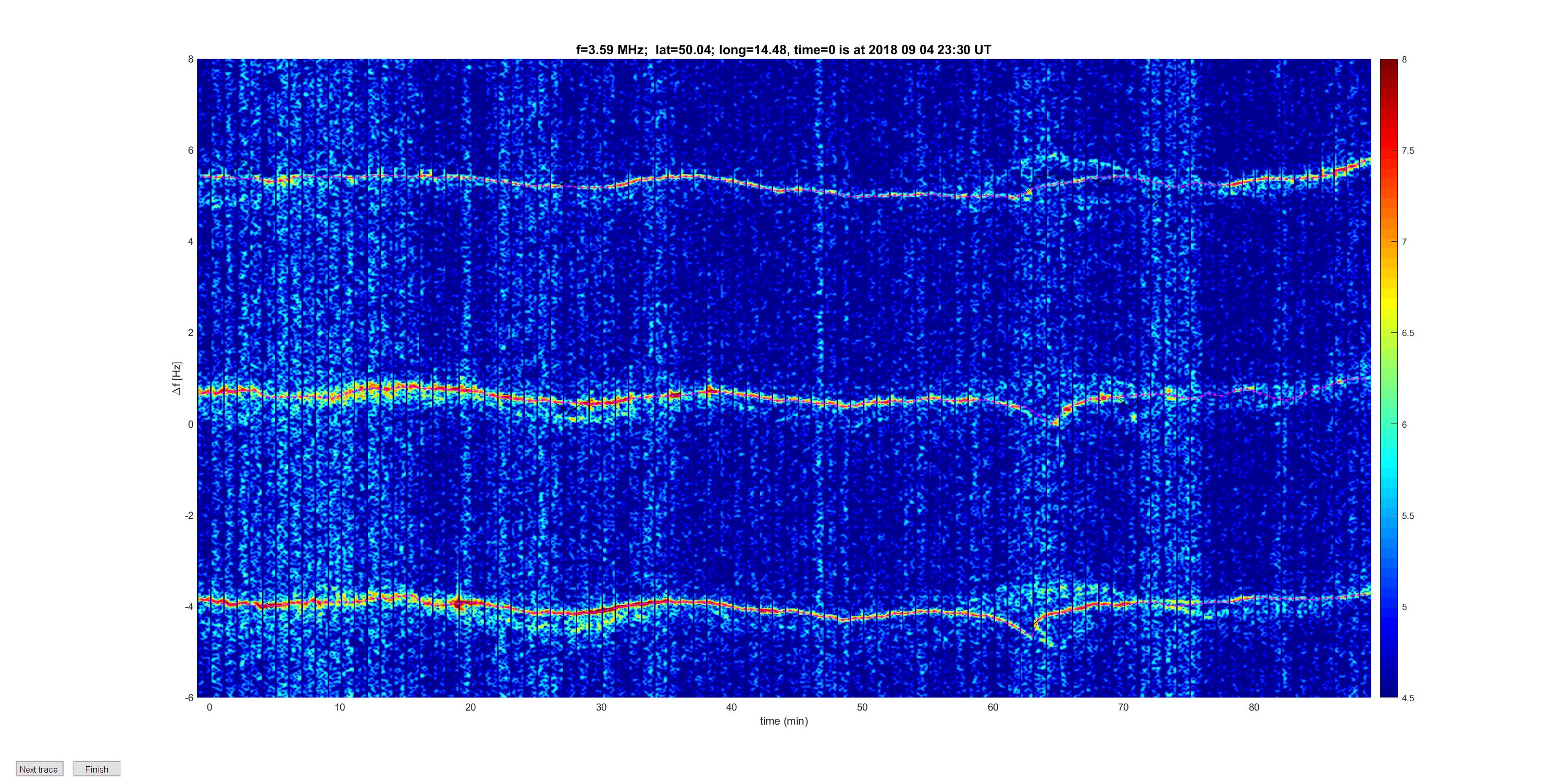This screenshot has height=784, width=1563.
Task: Click the colorbar near value 4.5
Action: coord(1389,695)
